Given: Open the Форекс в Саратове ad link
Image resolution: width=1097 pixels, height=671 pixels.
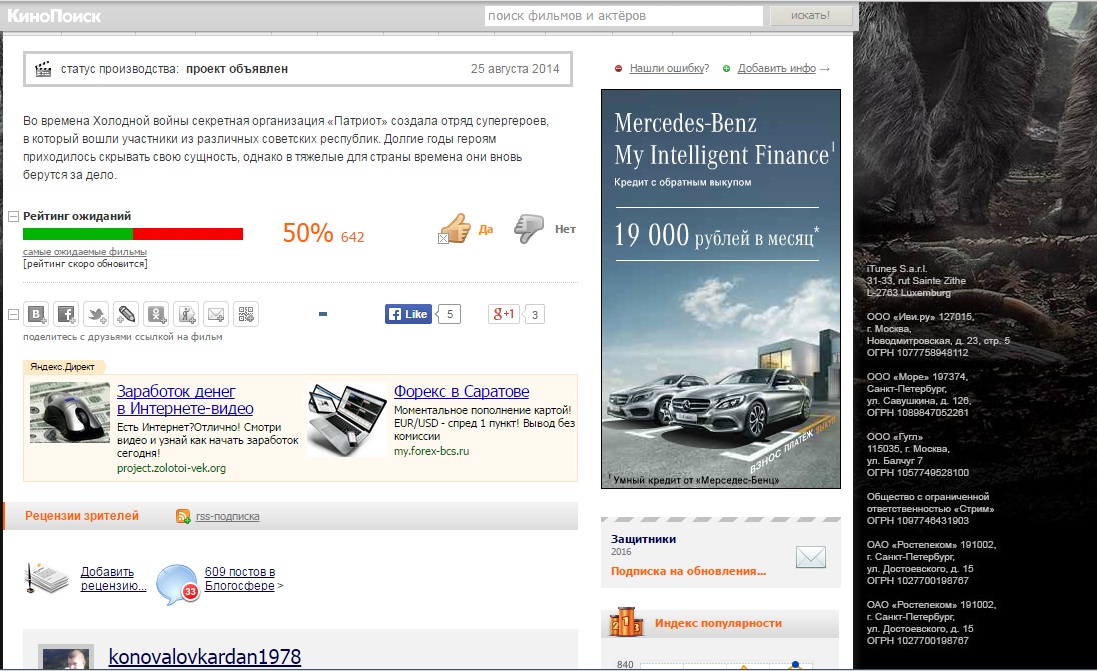Looking at the screenshot, I should [462, 391].
